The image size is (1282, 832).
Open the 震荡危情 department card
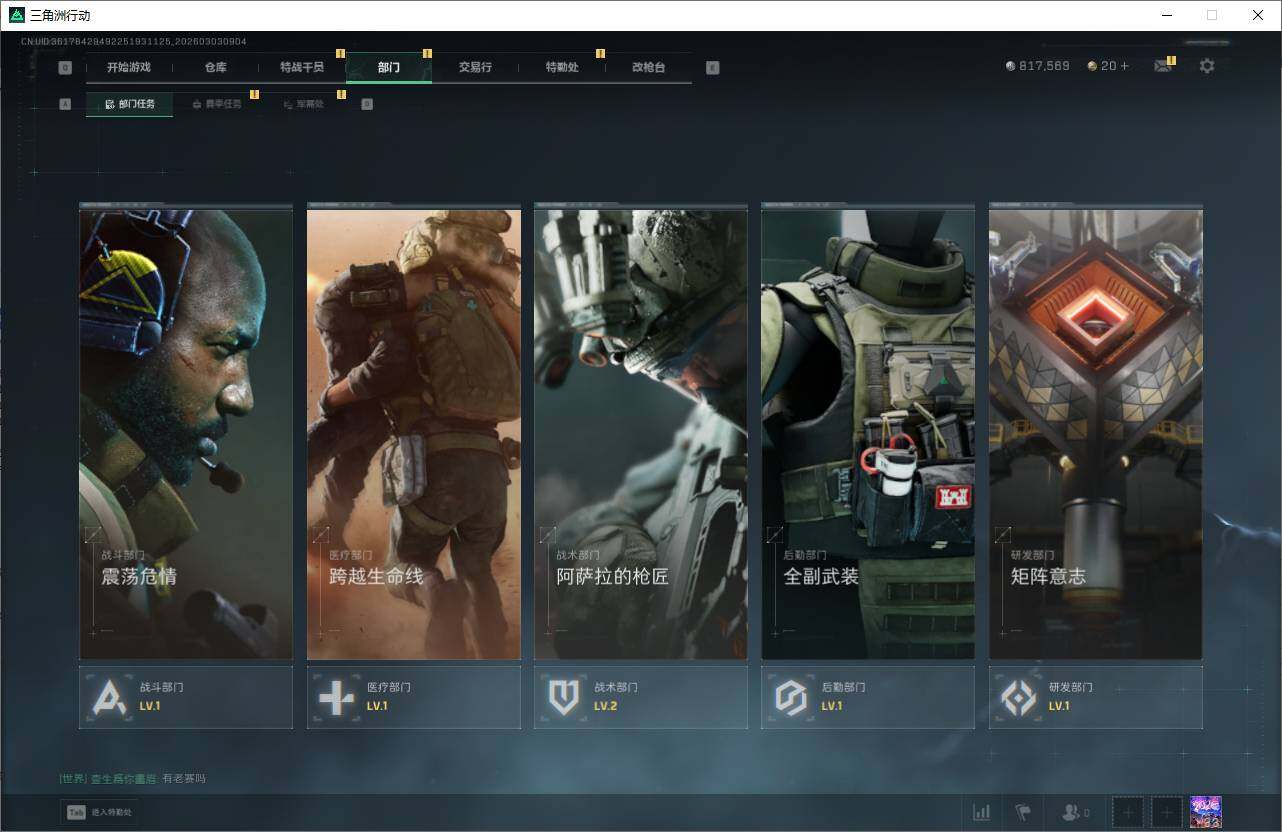(186, 434)
